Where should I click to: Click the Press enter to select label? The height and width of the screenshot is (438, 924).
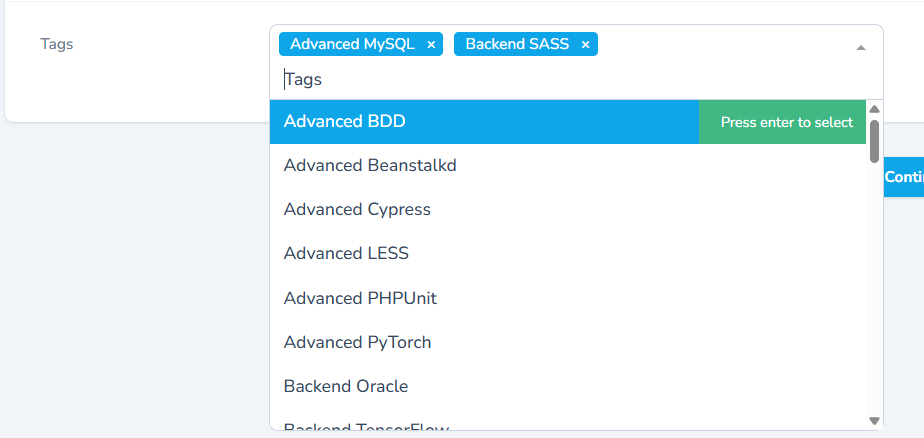coord(786,122)
